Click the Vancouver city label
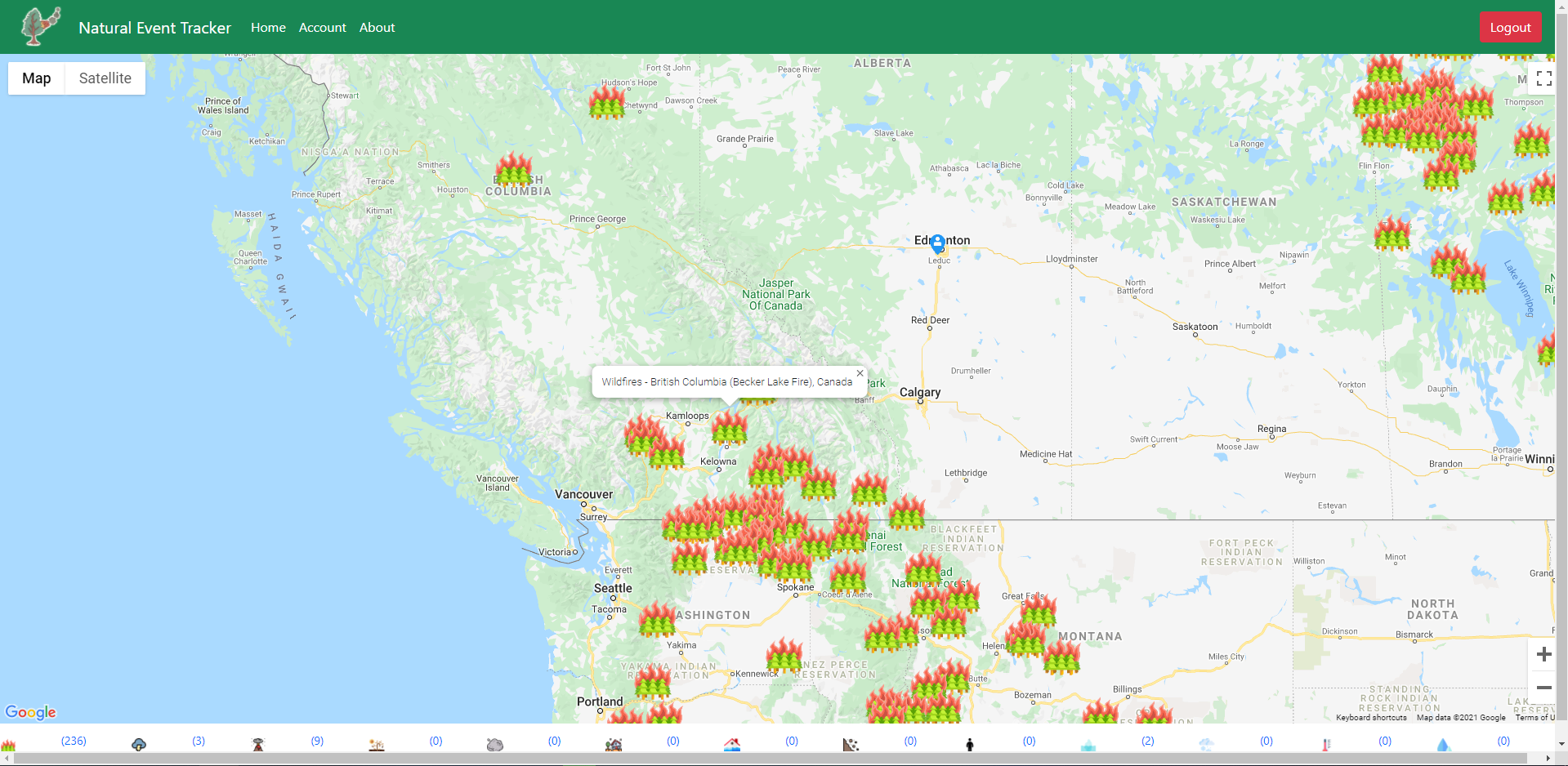 pos(583,494)
